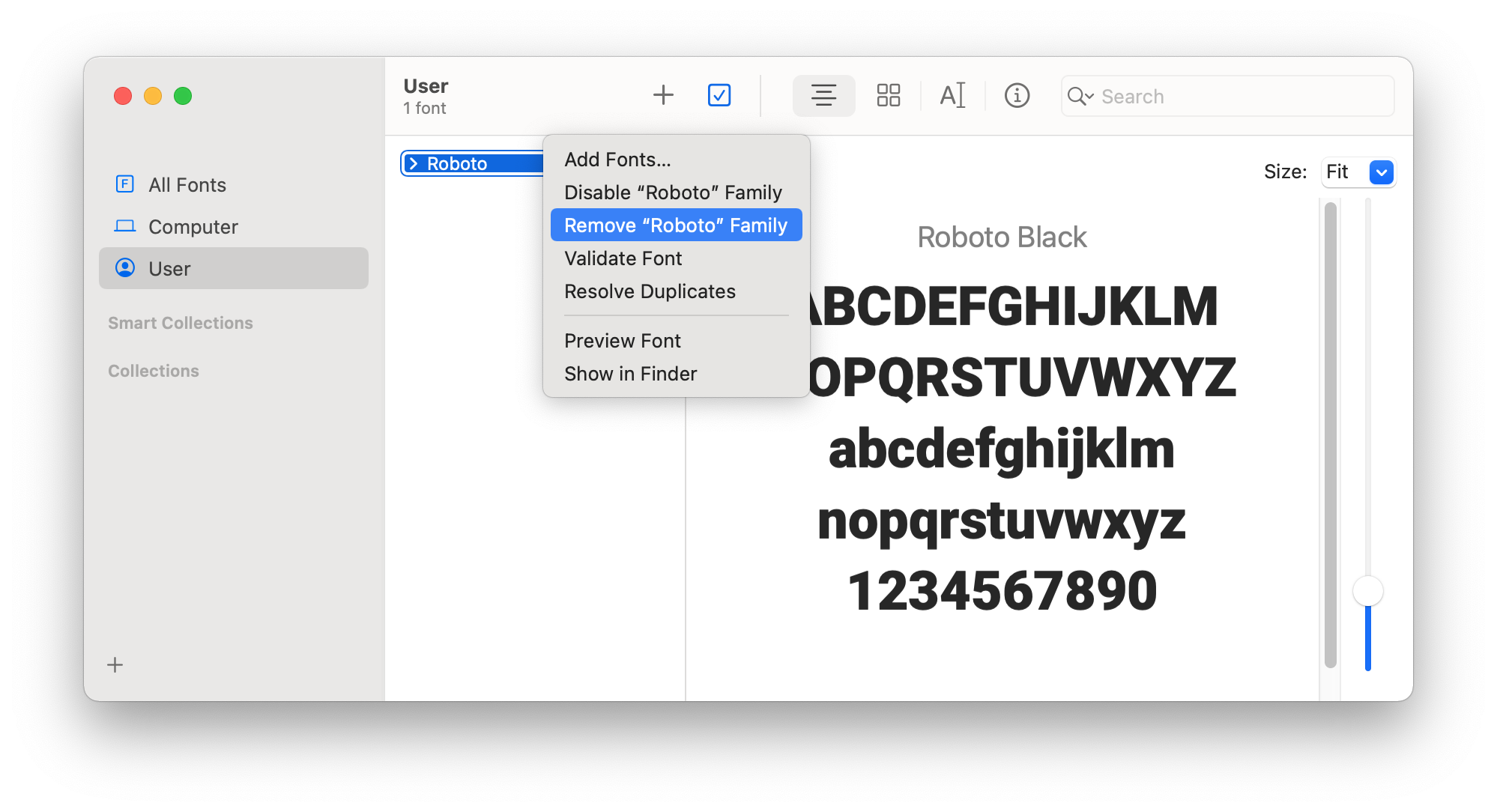Click Show in Finder button
This screenshot has height=812, width=1497.
(x=629, y=373)
